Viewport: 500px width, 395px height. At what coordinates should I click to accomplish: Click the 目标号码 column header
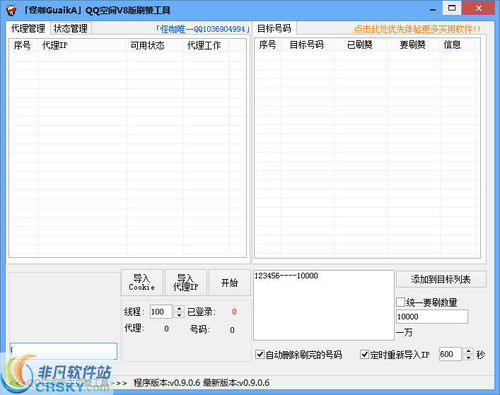coord(307,45)
